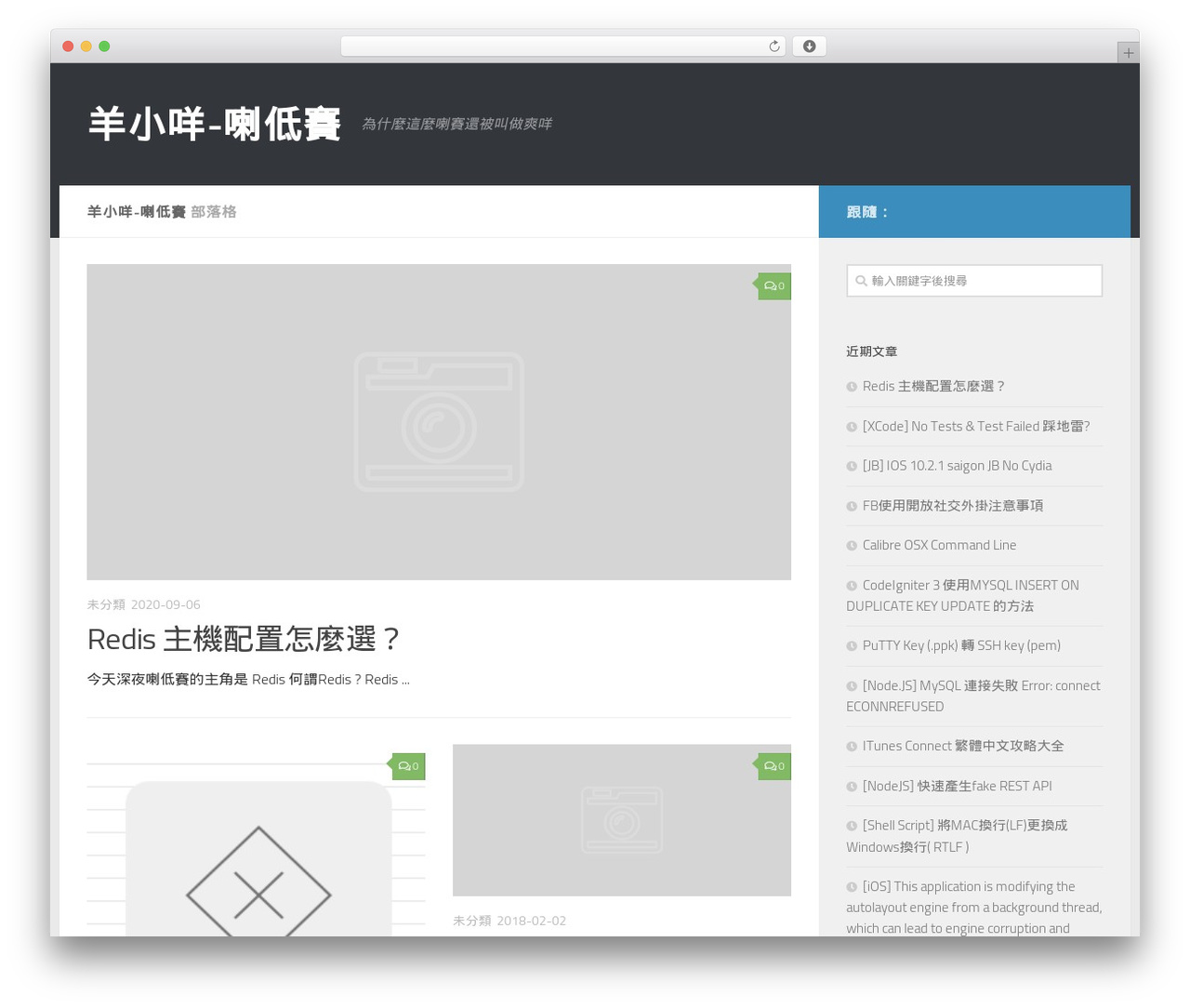Image resolution: width=1190 pixels, height=1008 pixels.
Task: Click the browser reload icon
Action: (773, 46)
